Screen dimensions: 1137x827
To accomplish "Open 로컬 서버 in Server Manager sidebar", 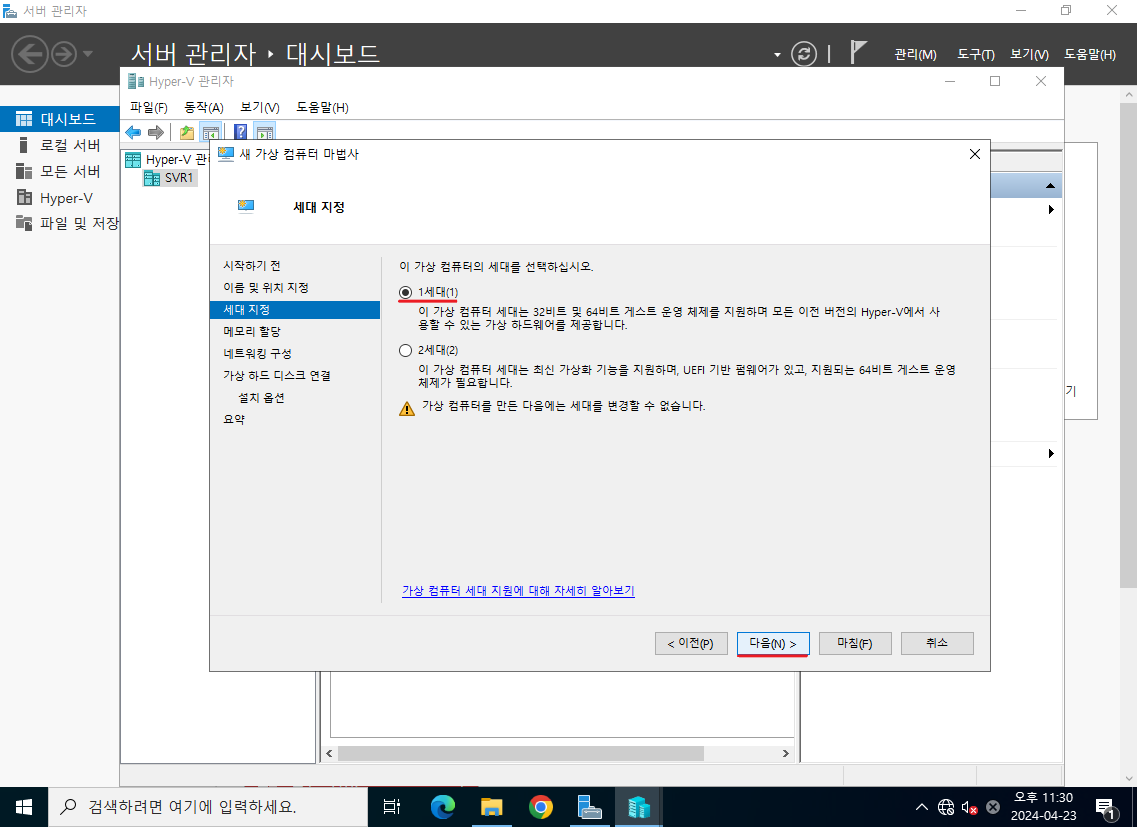I will [59, 145].
